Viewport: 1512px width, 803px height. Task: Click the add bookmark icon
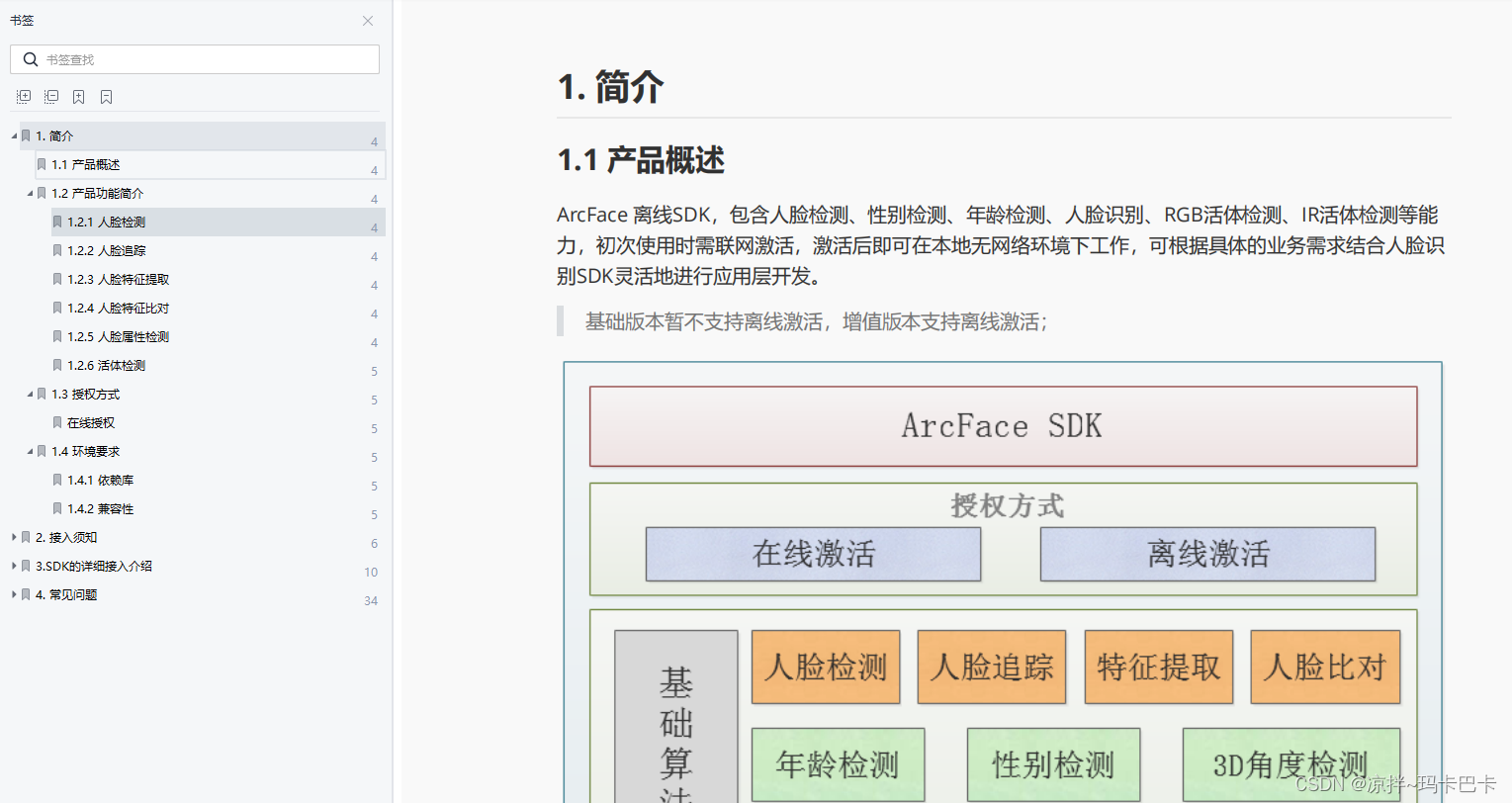79,97
